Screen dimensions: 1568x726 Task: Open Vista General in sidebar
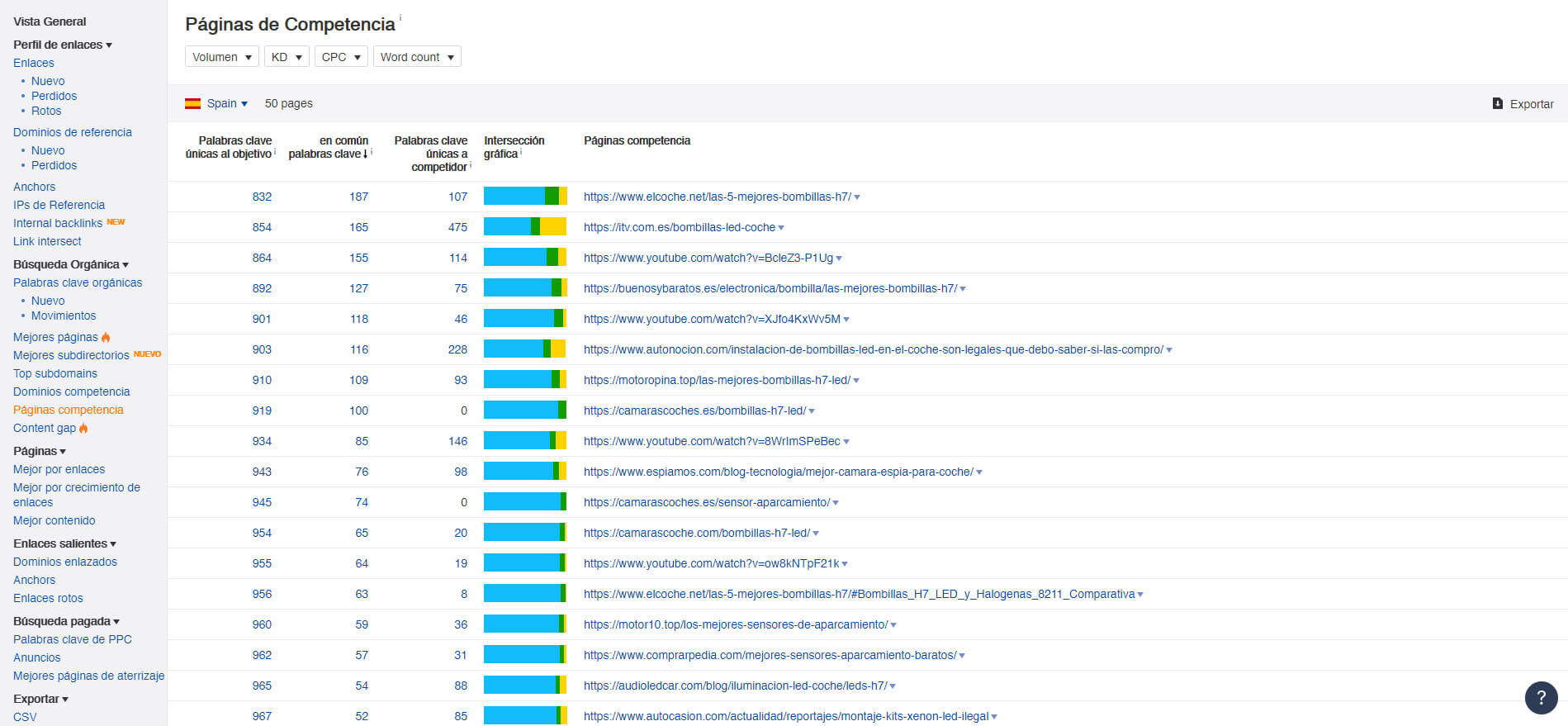(x=50, y=21)
